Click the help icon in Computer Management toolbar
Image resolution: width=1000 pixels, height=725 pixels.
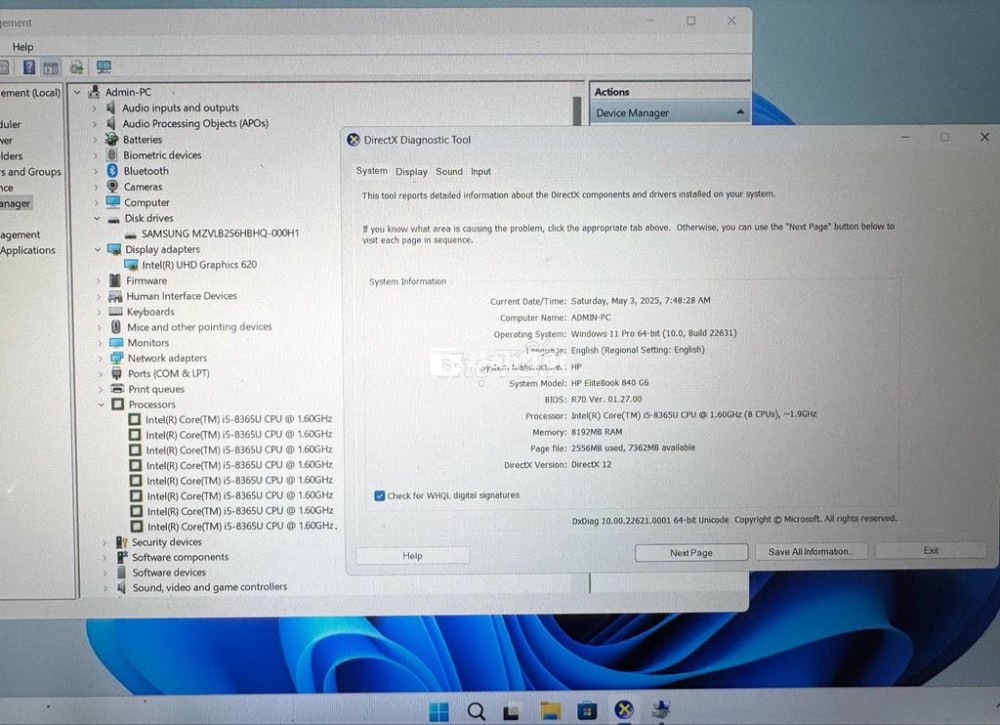point(29,67)
